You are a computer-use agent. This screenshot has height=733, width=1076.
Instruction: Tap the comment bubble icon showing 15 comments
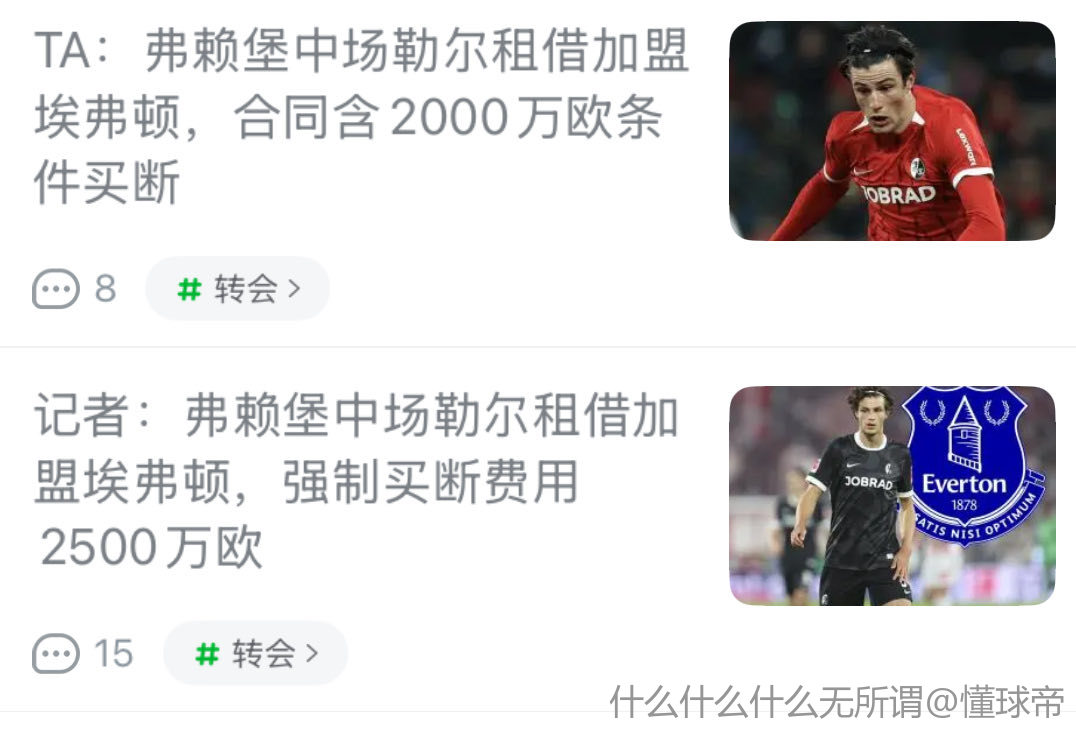tap(56, 653)
